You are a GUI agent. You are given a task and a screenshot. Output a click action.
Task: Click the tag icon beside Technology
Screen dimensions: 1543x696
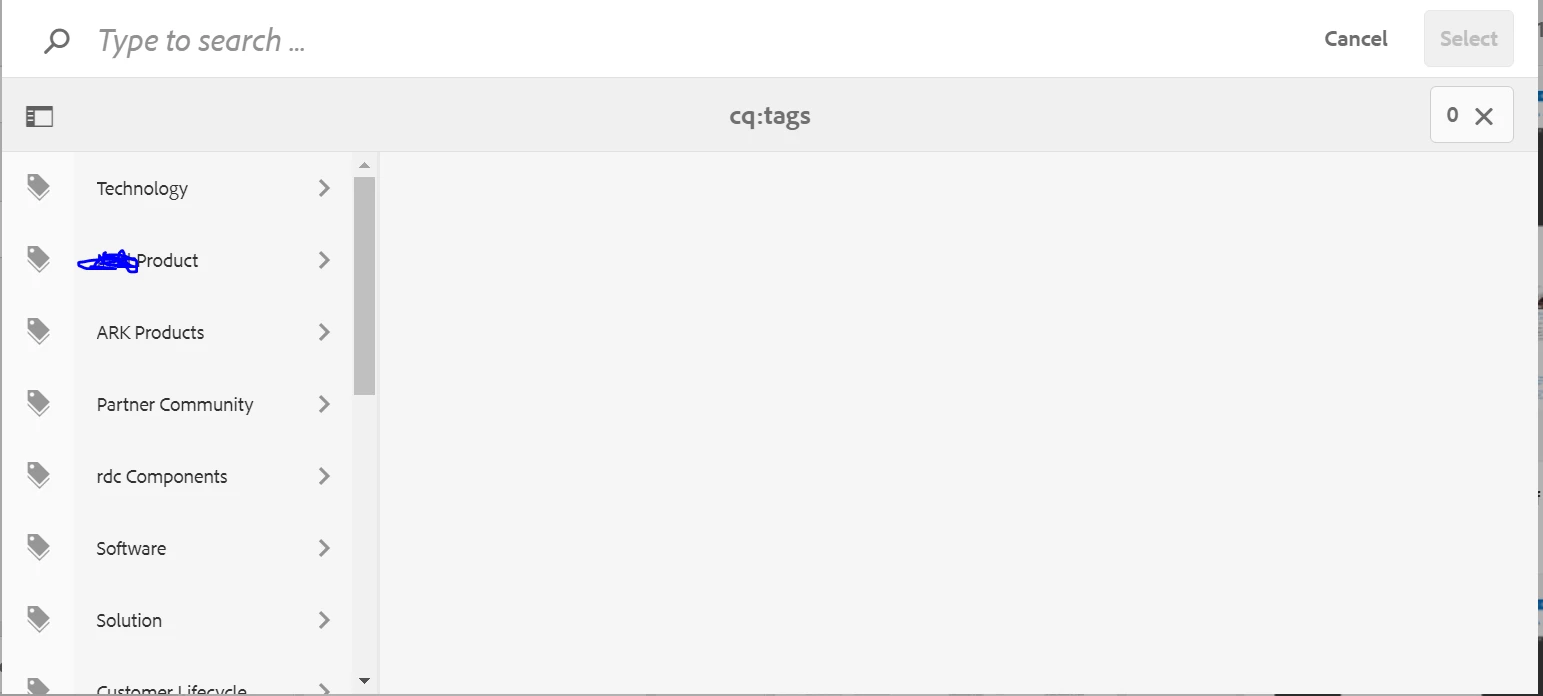(x=38, y=187)
